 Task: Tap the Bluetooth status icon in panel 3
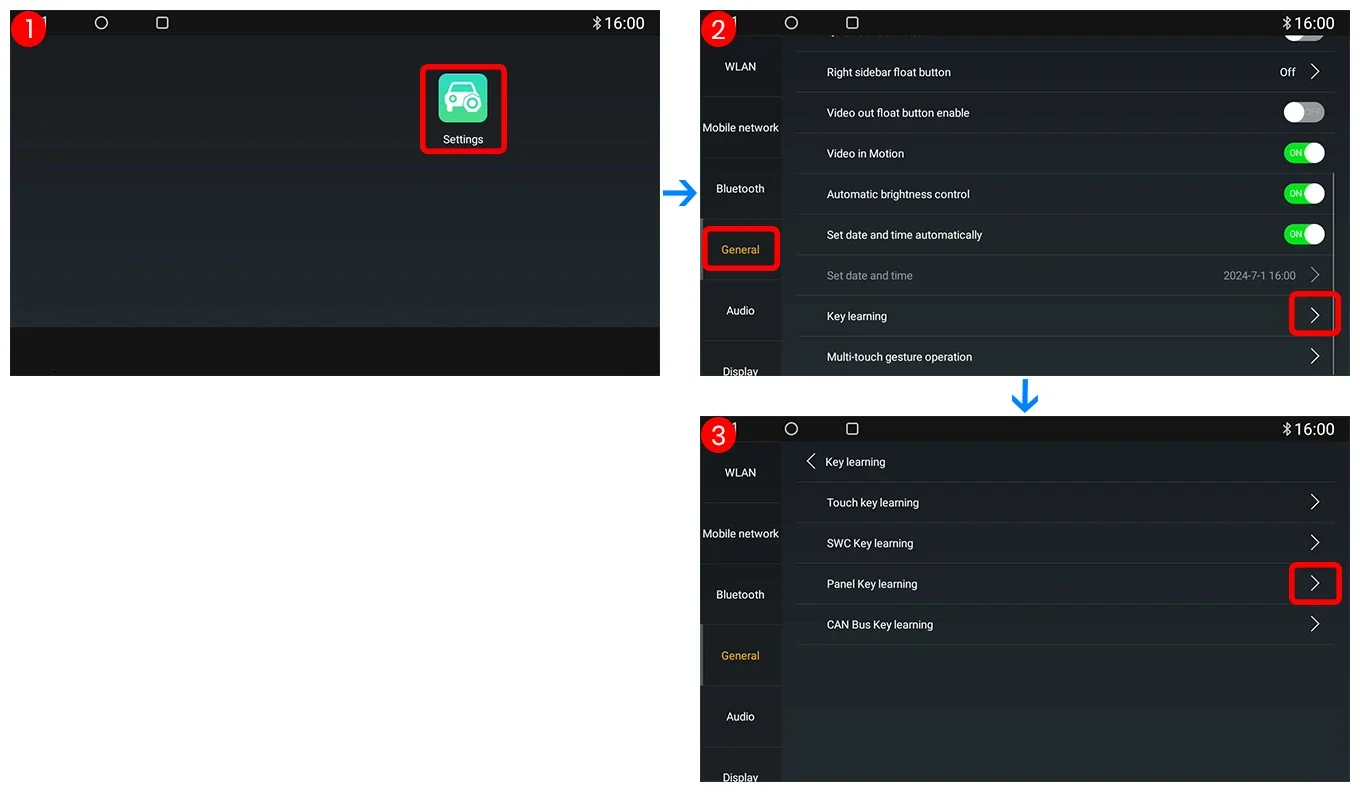[x=1287, y=429]
